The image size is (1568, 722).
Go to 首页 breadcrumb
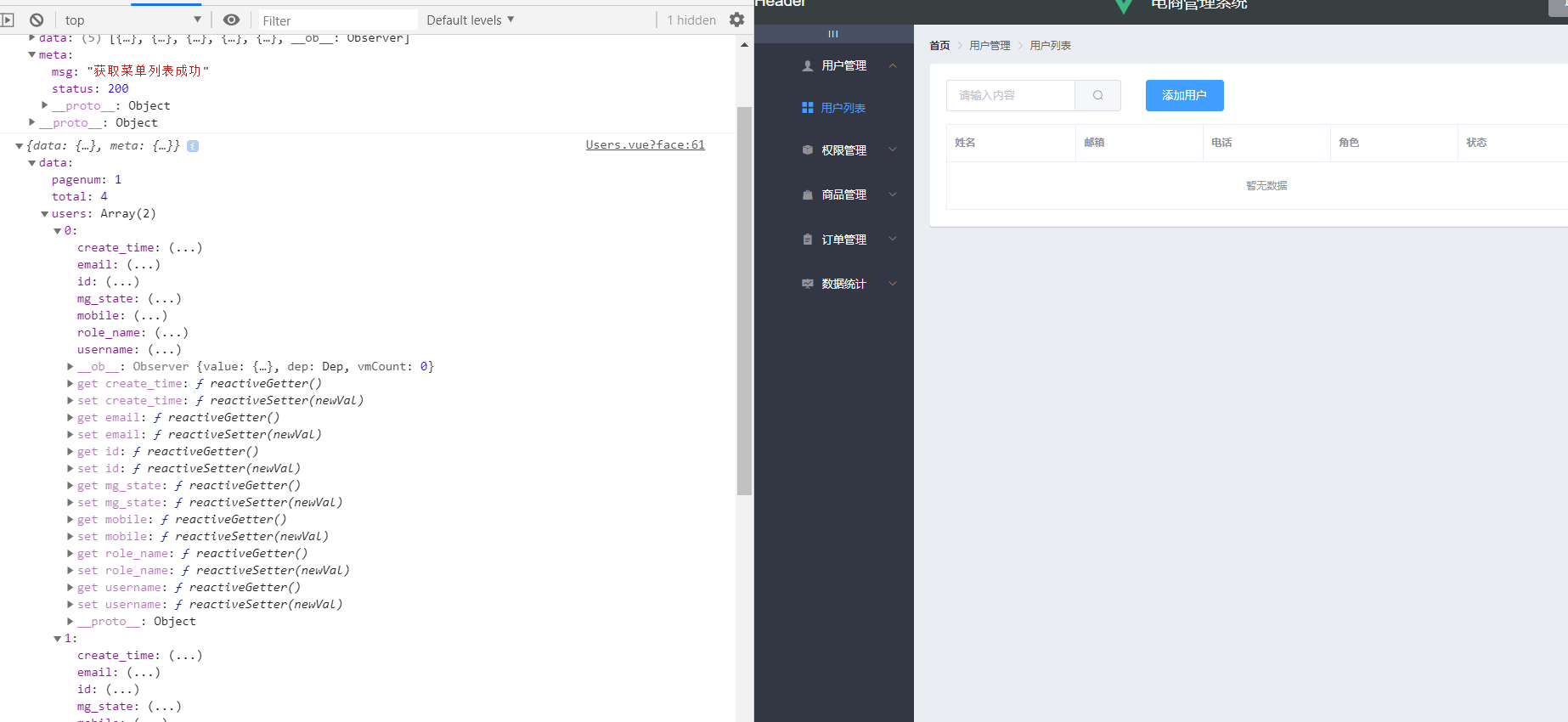pyautogui.click(x=939, y=46)
